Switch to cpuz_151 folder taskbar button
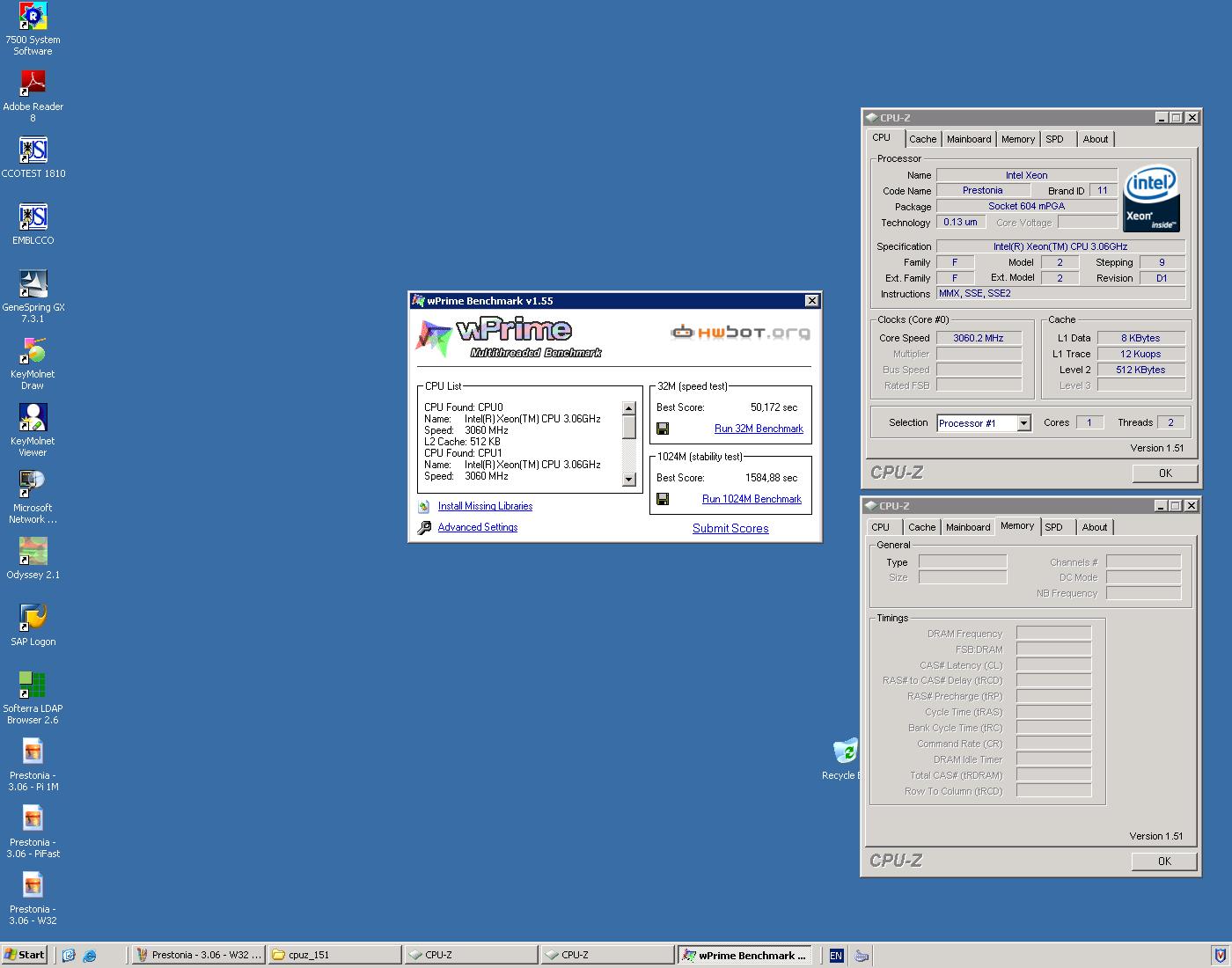The width and height of the screenshot is (1232, 968). click(334, 955)
